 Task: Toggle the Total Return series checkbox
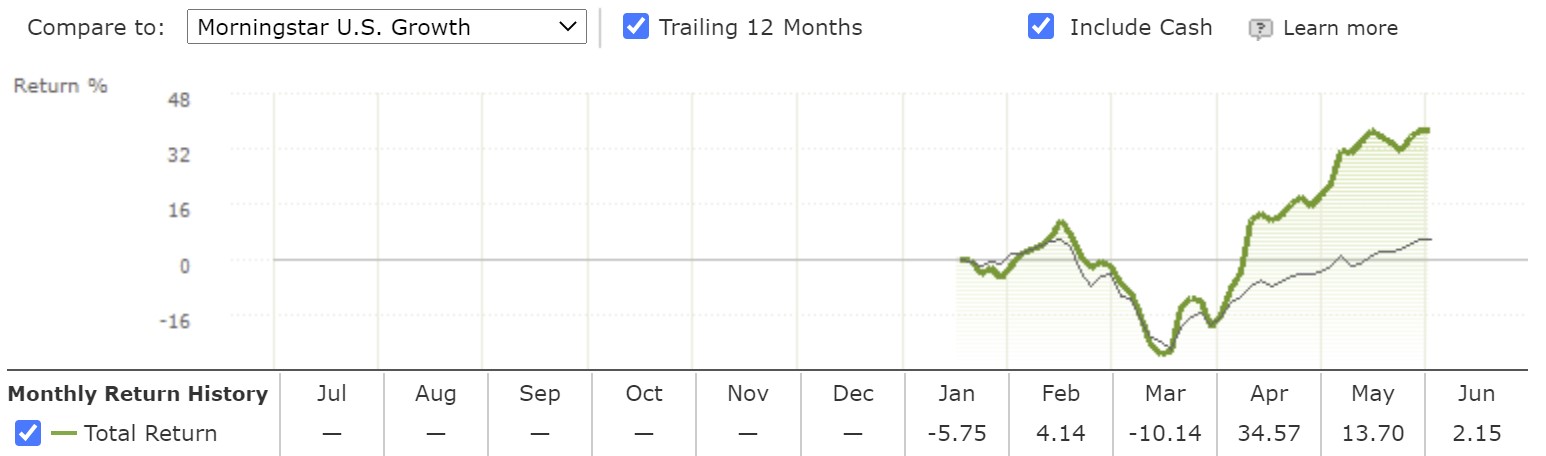28,433
